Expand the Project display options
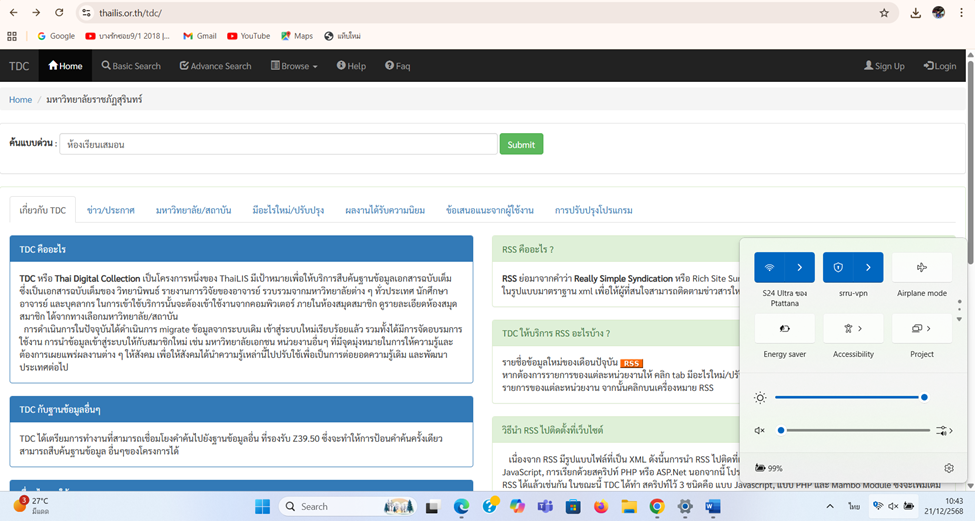This screenshot has width=975, height=521. [x=921, y=328]
